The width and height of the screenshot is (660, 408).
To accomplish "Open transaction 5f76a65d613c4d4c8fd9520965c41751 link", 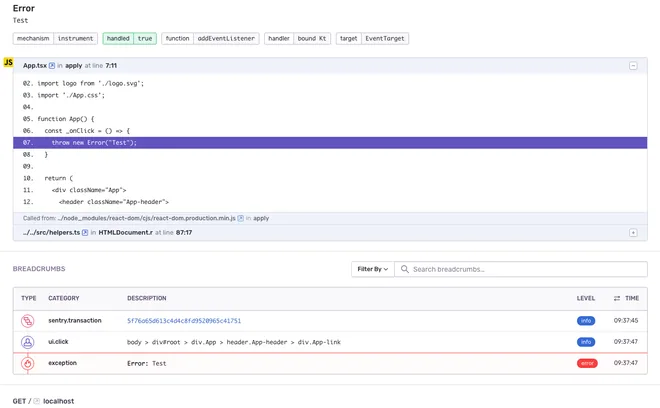I will tap(184, 320).
